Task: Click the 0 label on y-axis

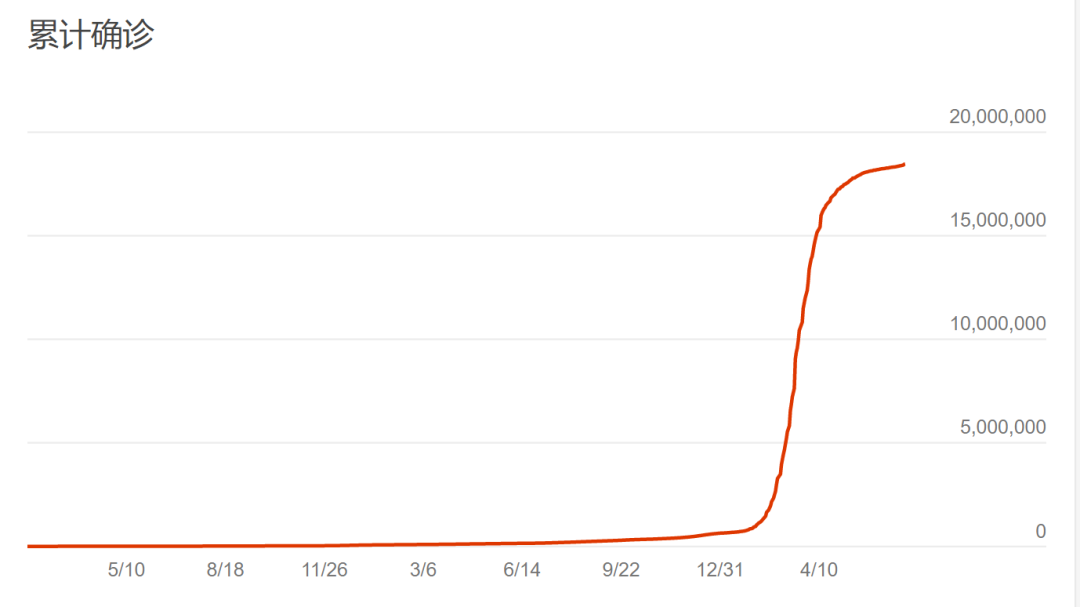Action: pyautogui.click(x=1040, y=531)
